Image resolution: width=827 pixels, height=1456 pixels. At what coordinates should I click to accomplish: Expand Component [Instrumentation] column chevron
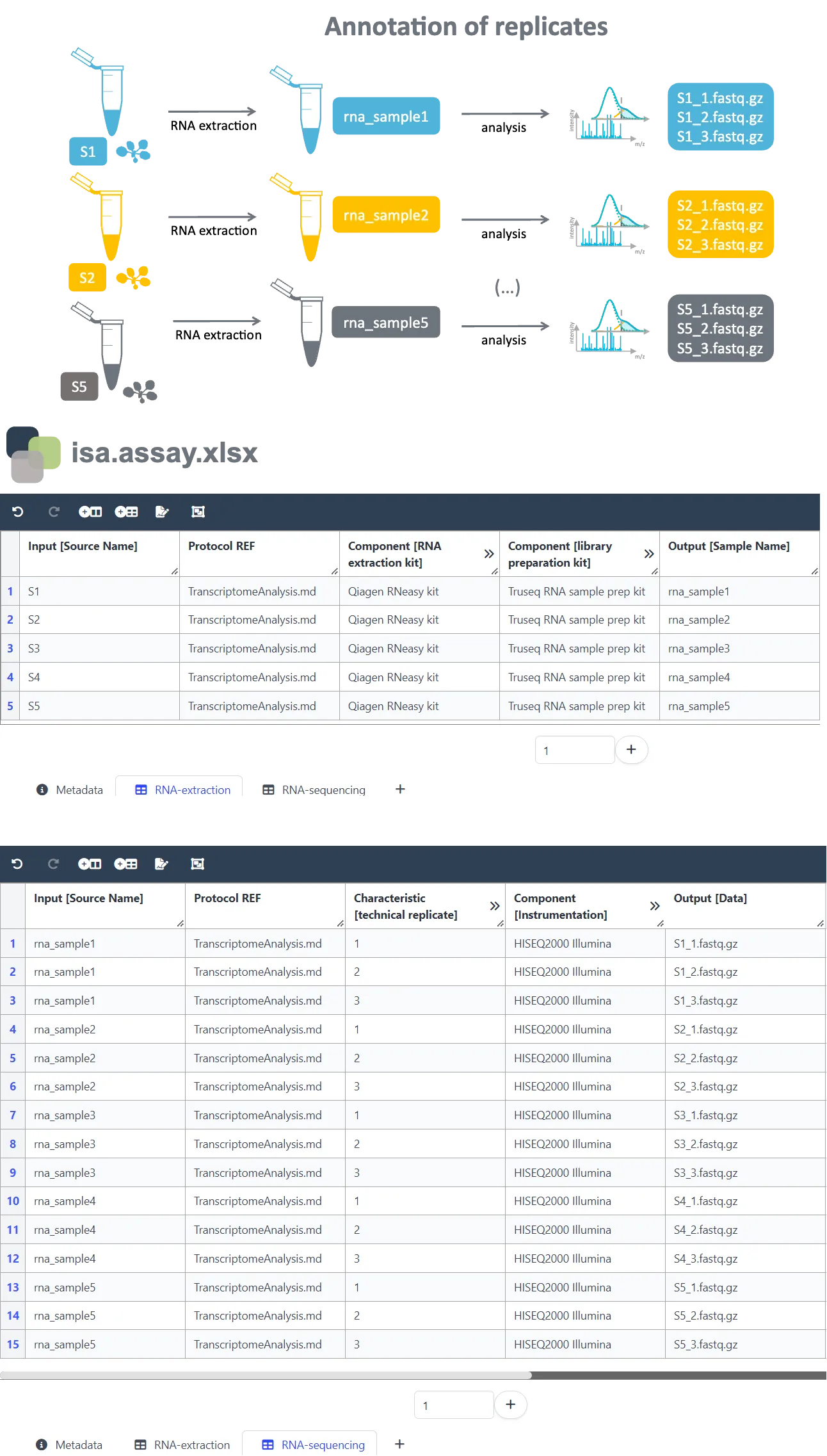(655, 906)
